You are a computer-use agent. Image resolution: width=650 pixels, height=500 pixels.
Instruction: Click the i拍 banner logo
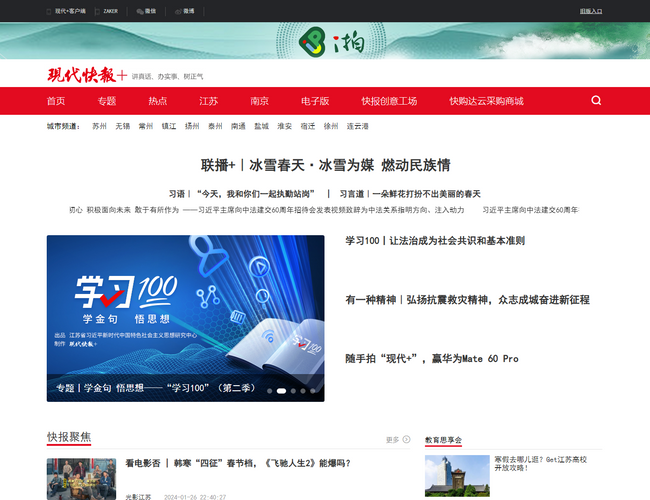pyautogui.click(x=324, y=41)
